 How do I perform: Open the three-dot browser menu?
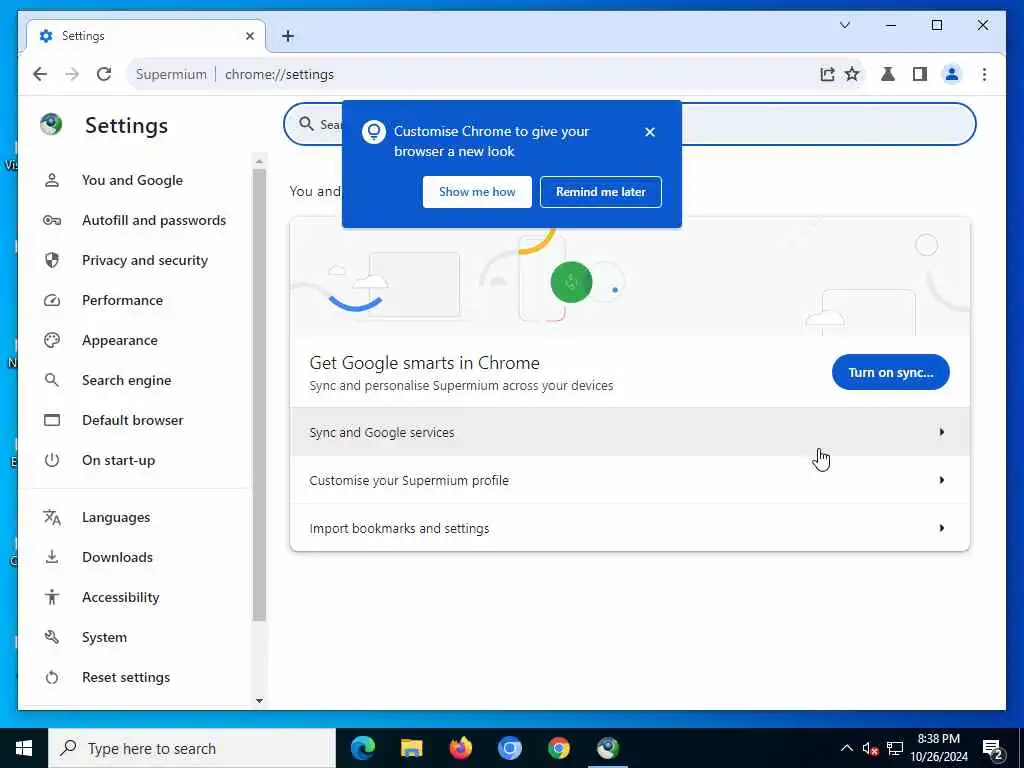[x=984, y=74]
